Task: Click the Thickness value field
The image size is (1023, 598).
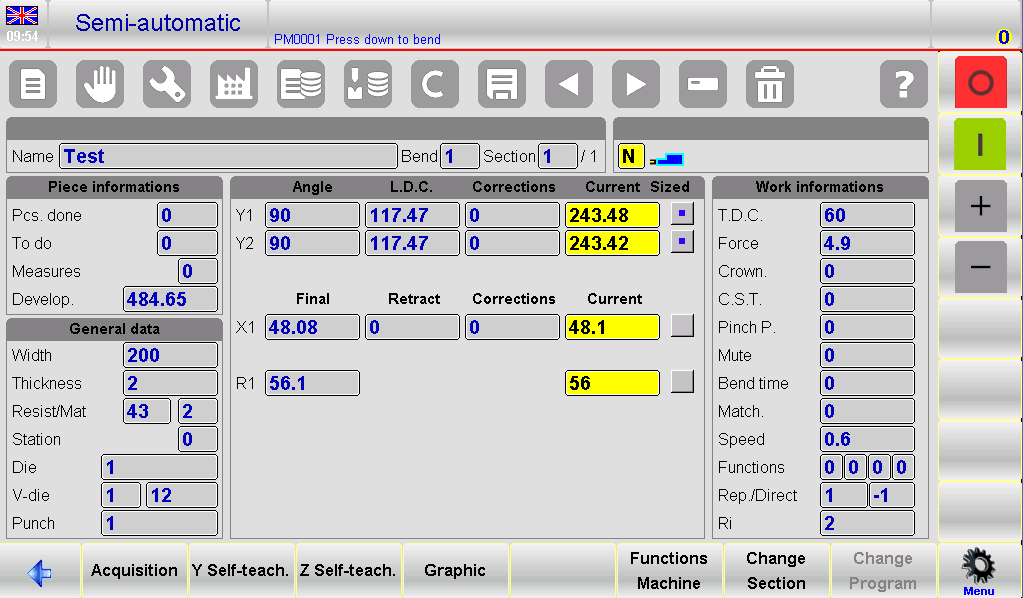Action: [x=170, y=383]
